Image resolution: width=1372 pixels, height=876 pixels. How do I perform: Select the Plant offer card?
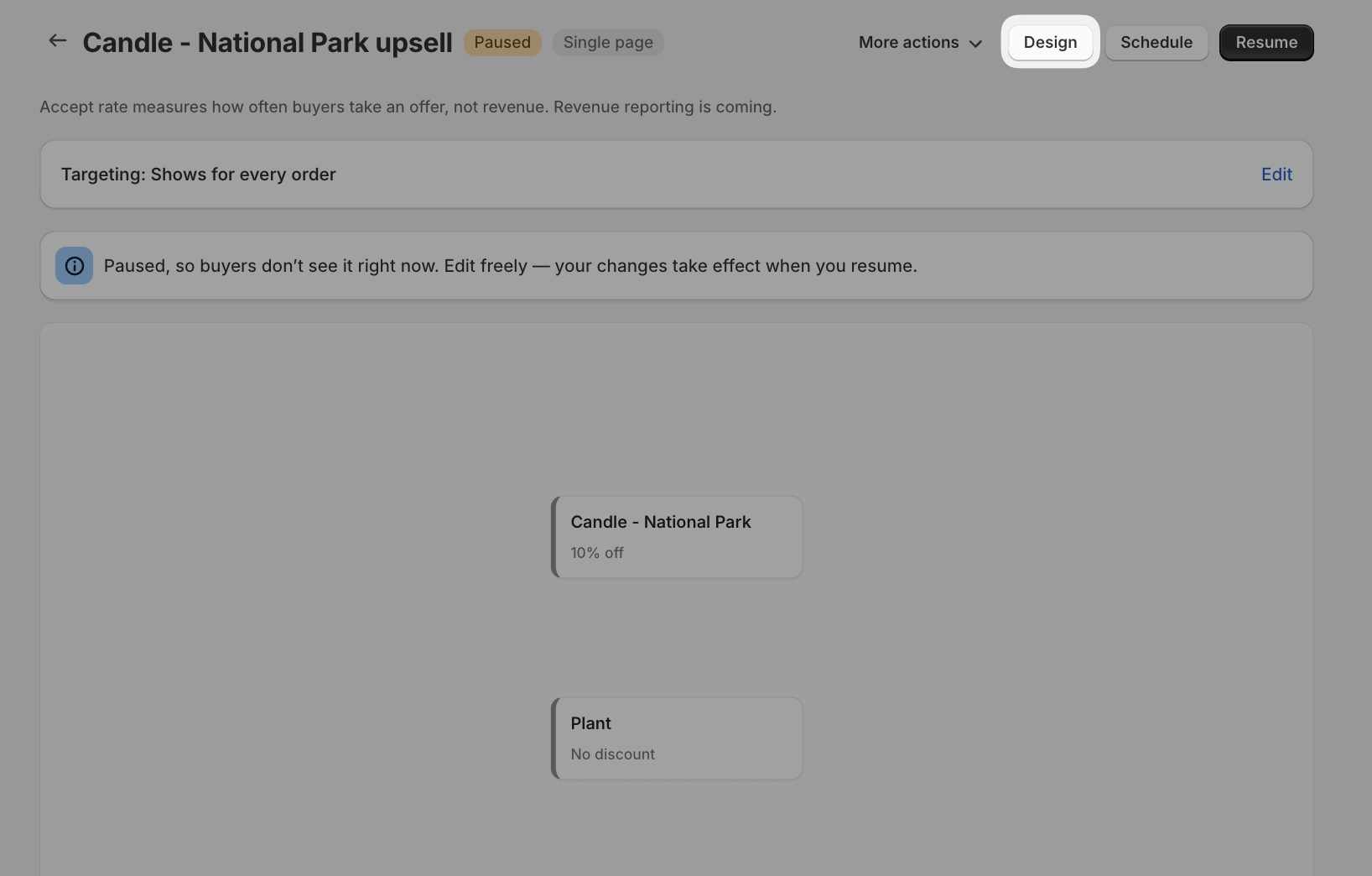click(x=677, y=738)
